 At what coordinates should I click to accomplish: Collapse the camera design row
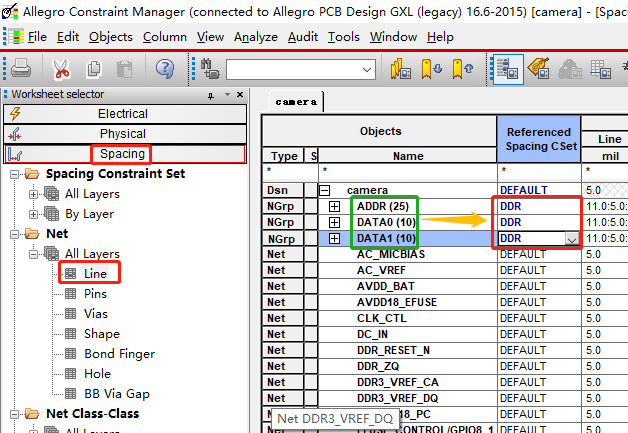[x=324, y=190]
